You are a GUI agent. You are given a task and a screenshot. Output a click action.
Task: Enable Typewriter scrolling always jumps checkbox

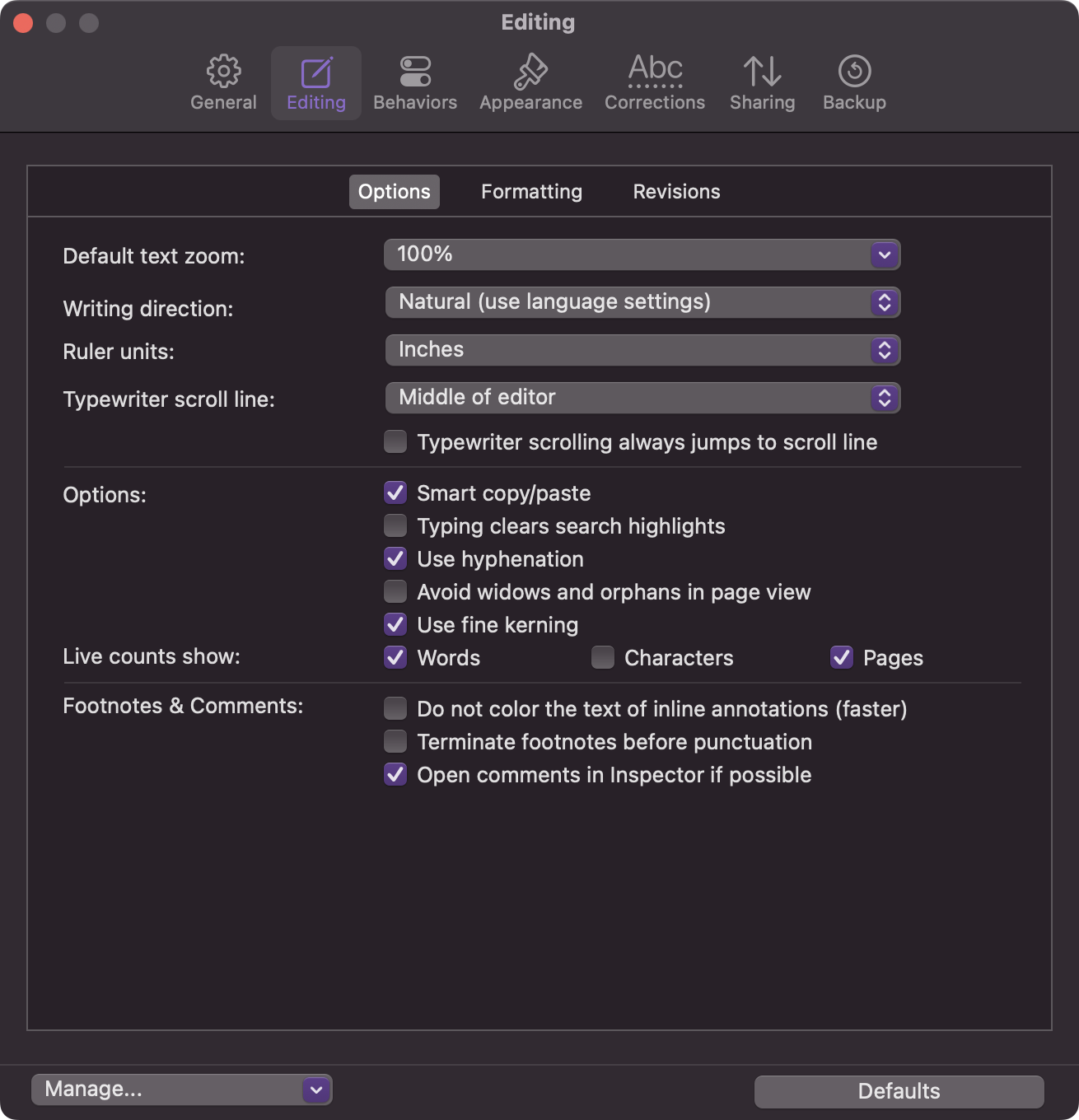tap(396, 442)
